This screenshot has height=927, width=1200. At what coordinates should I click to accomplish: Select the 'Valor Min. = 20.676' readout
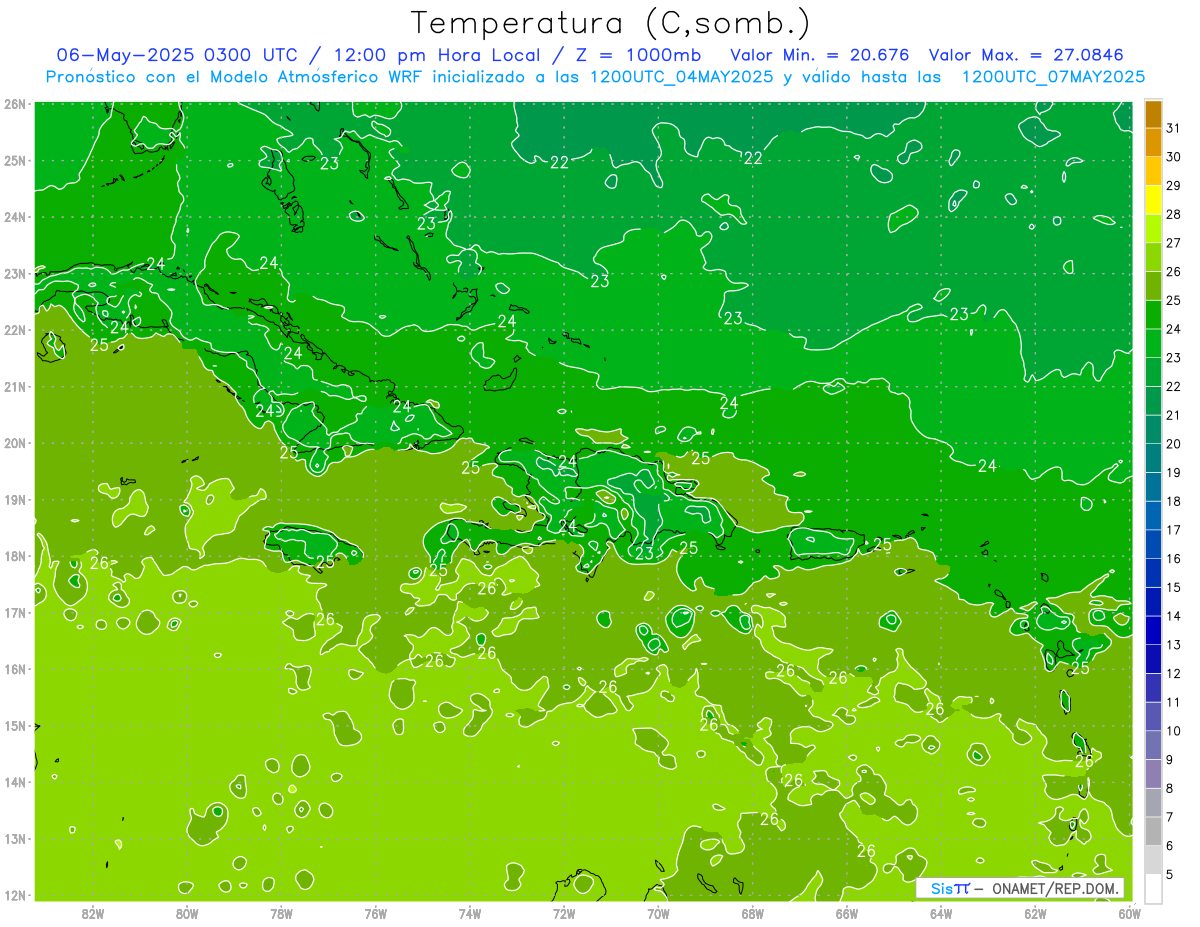(x=820, y=55)
